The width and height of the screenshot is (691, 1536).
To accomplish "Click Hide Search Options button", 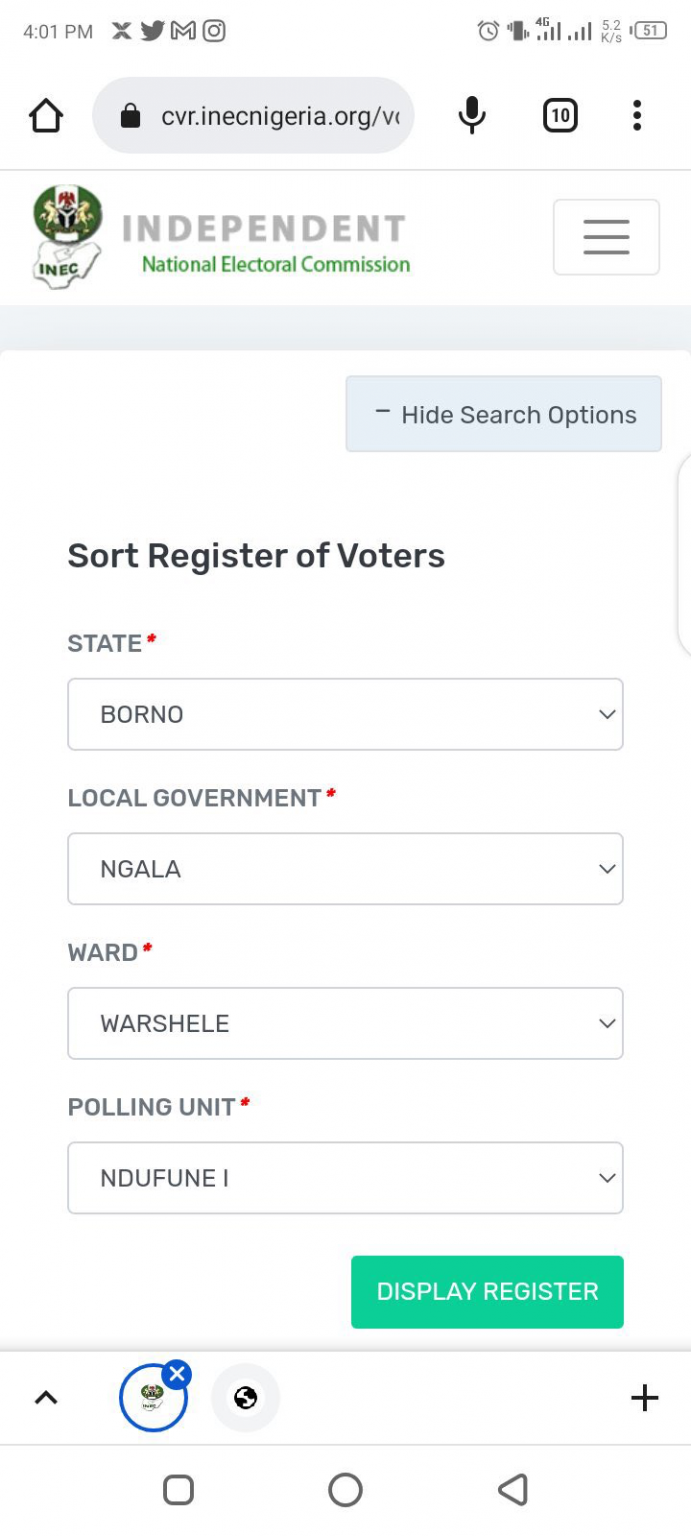I will coord(504,414).
